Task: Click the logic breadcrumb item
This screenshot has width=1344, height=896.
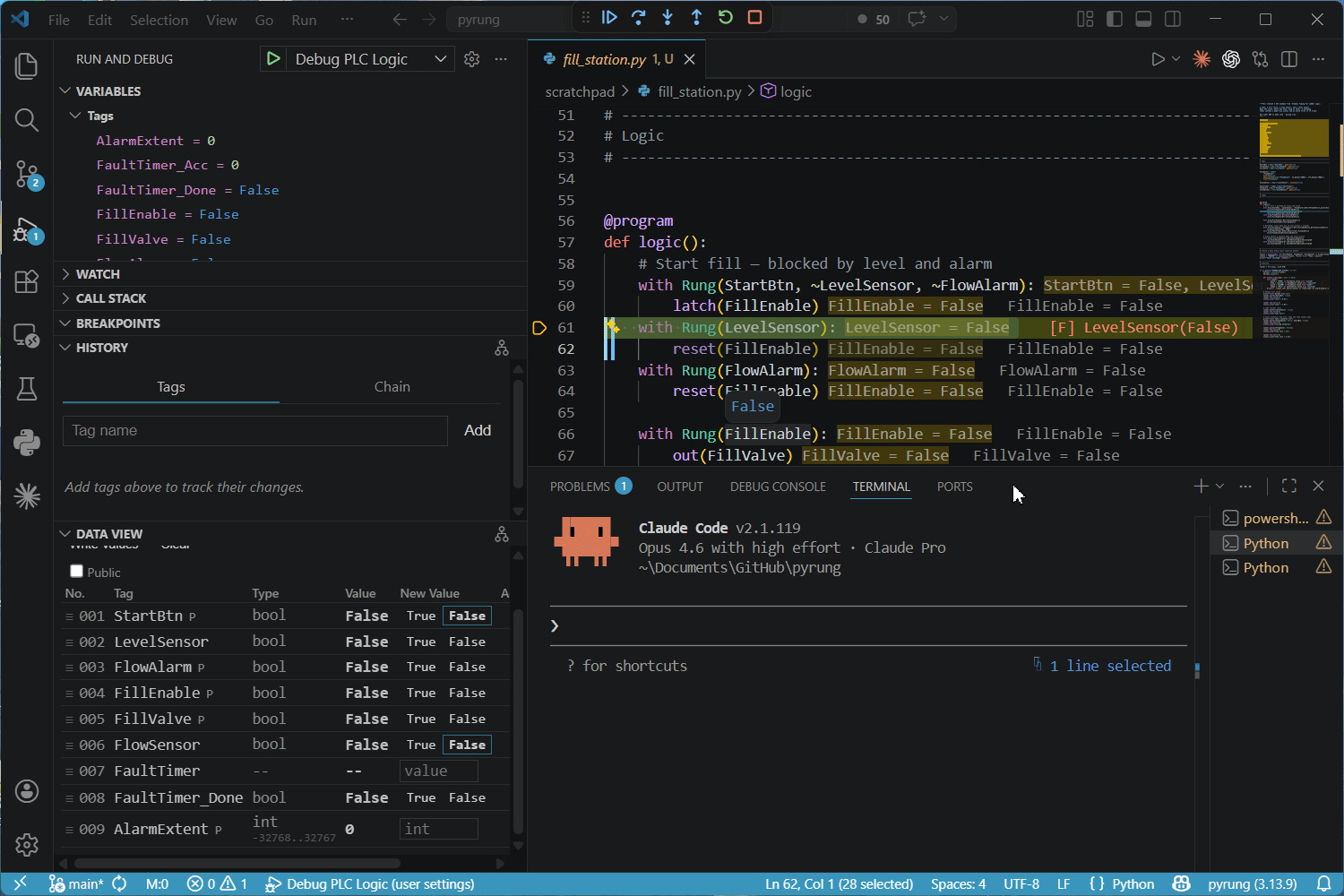Action: coord(786,91)
